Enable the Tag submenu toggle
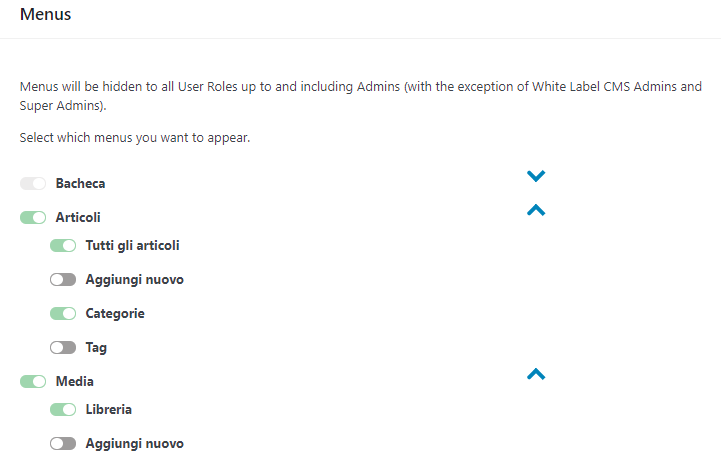This screenshot has height=460, width=721. click(x=63, y=348)
